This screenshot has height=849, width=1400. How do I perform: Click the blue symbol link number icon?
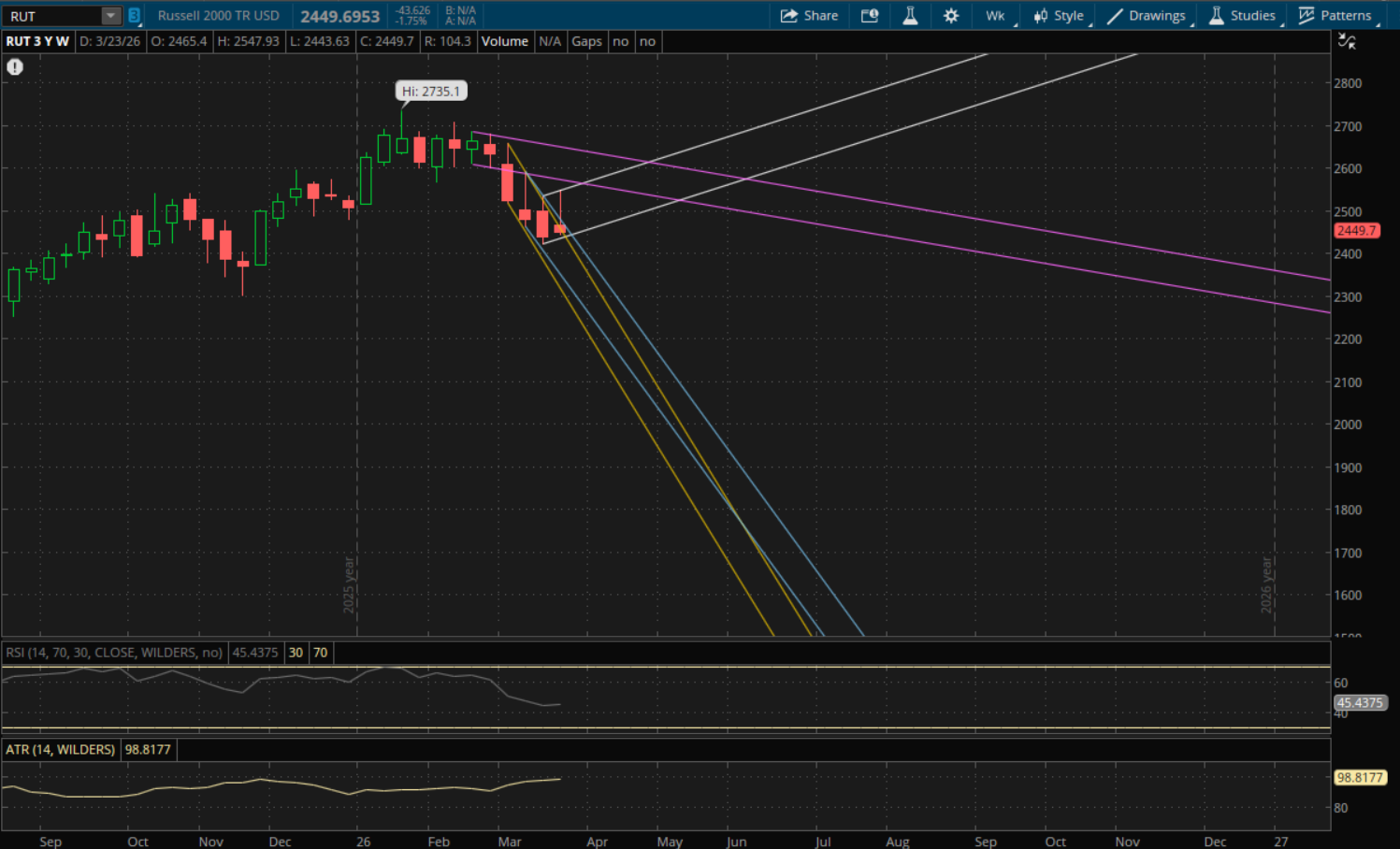134,16
